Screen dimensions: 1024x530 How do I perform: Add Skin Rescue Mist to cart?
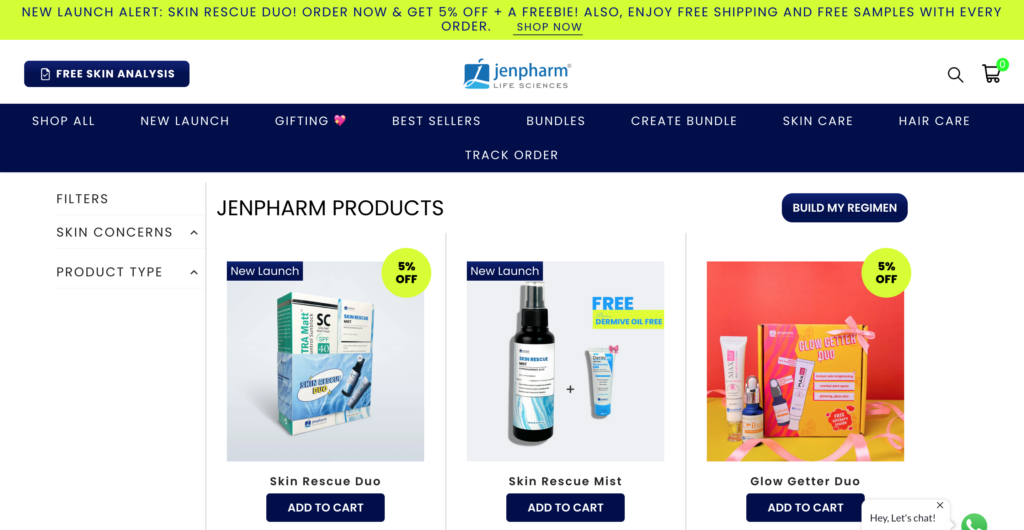[566, 507]
